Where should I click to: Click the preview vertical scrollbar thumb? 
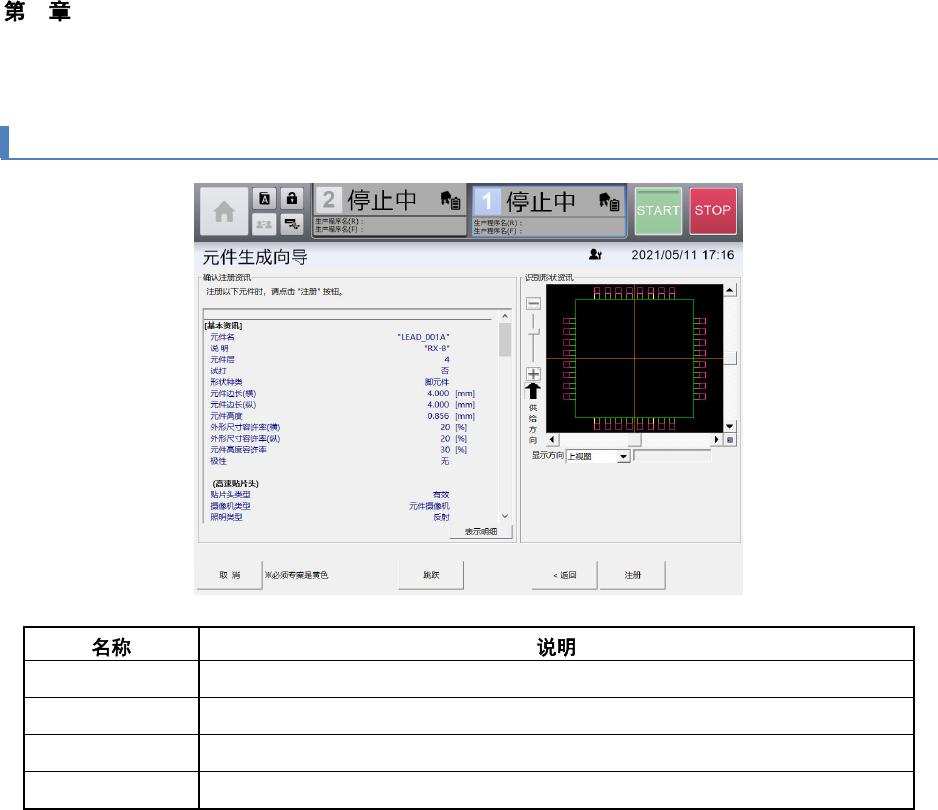click(x=730, y=358)
